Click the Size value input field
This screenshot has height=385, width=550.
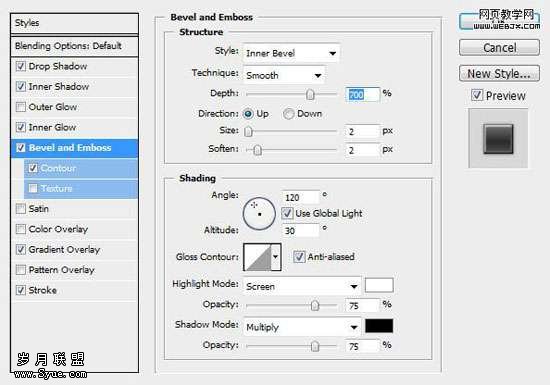[x=362, y=131]
